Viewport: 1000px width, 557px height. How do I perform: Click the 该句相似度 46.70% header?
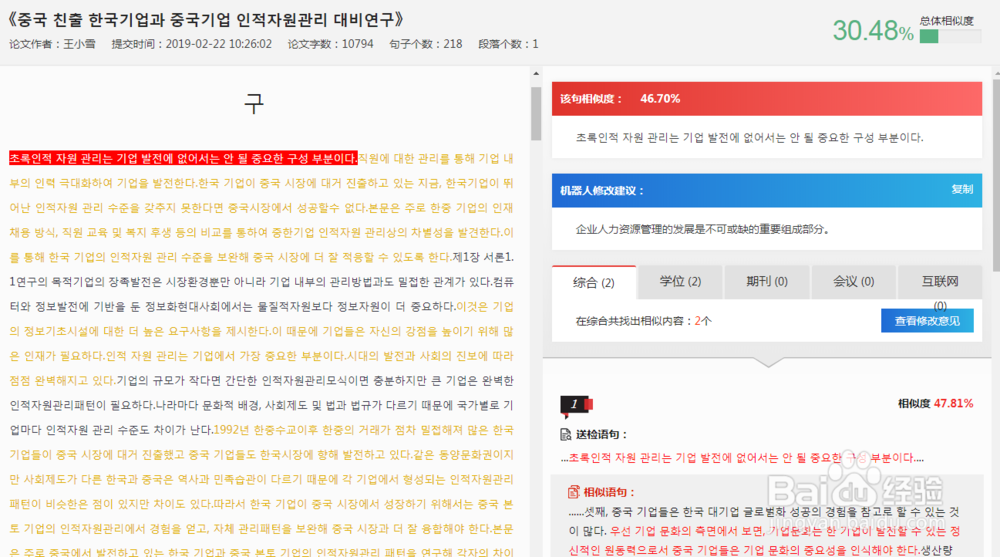click(x=767, y=99)
